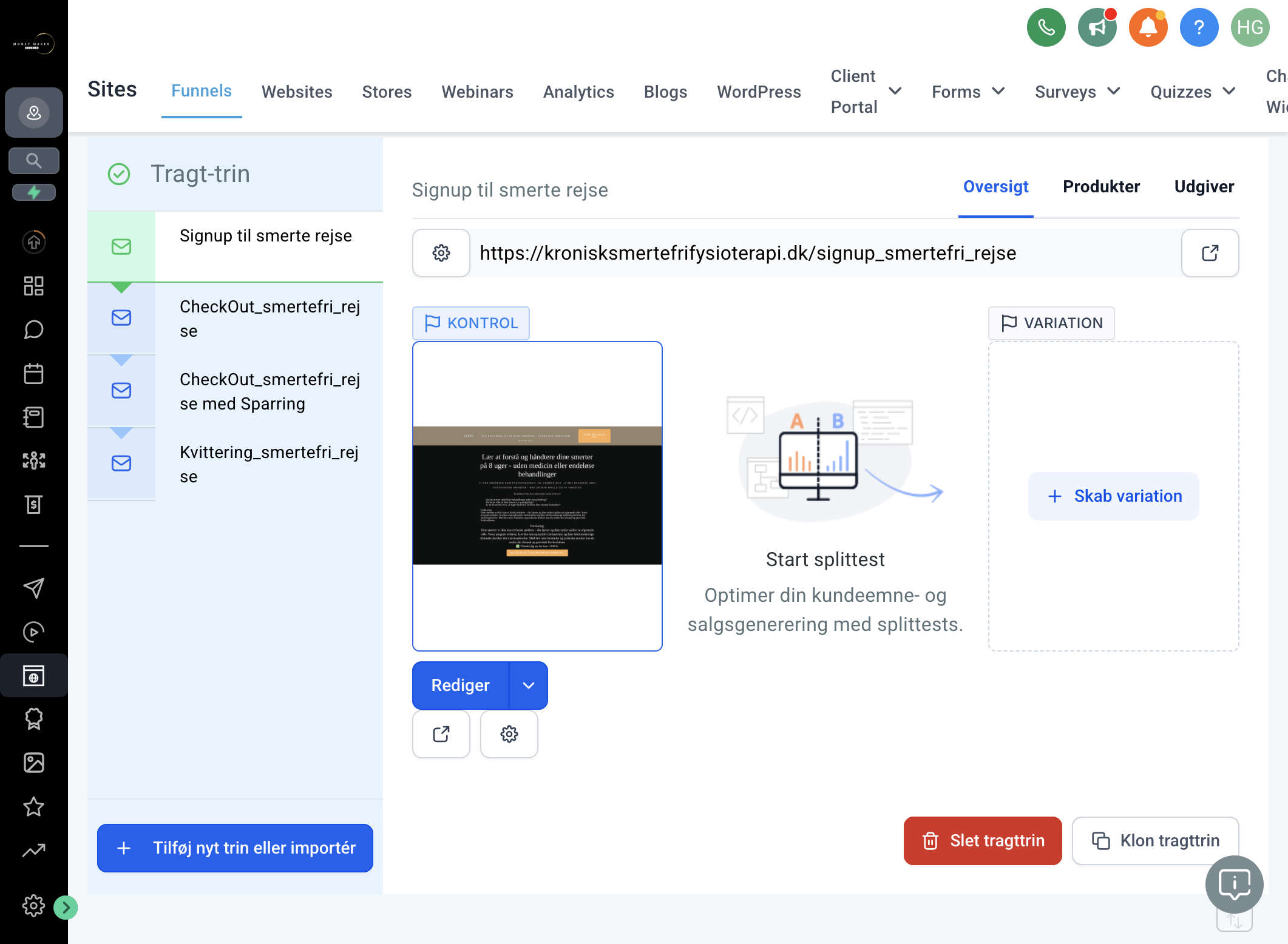The image size is (1288, 944).
Task: Click the Klon tragttrin button
Action: [1155, 841]
